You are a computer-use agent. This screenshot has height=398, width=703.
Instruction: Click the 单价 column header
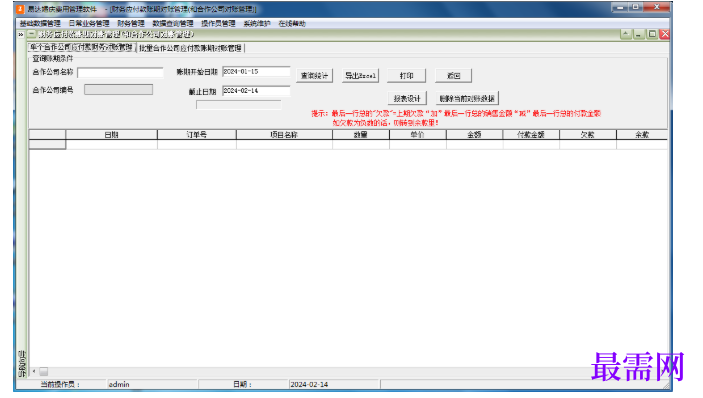click(418, 134)
